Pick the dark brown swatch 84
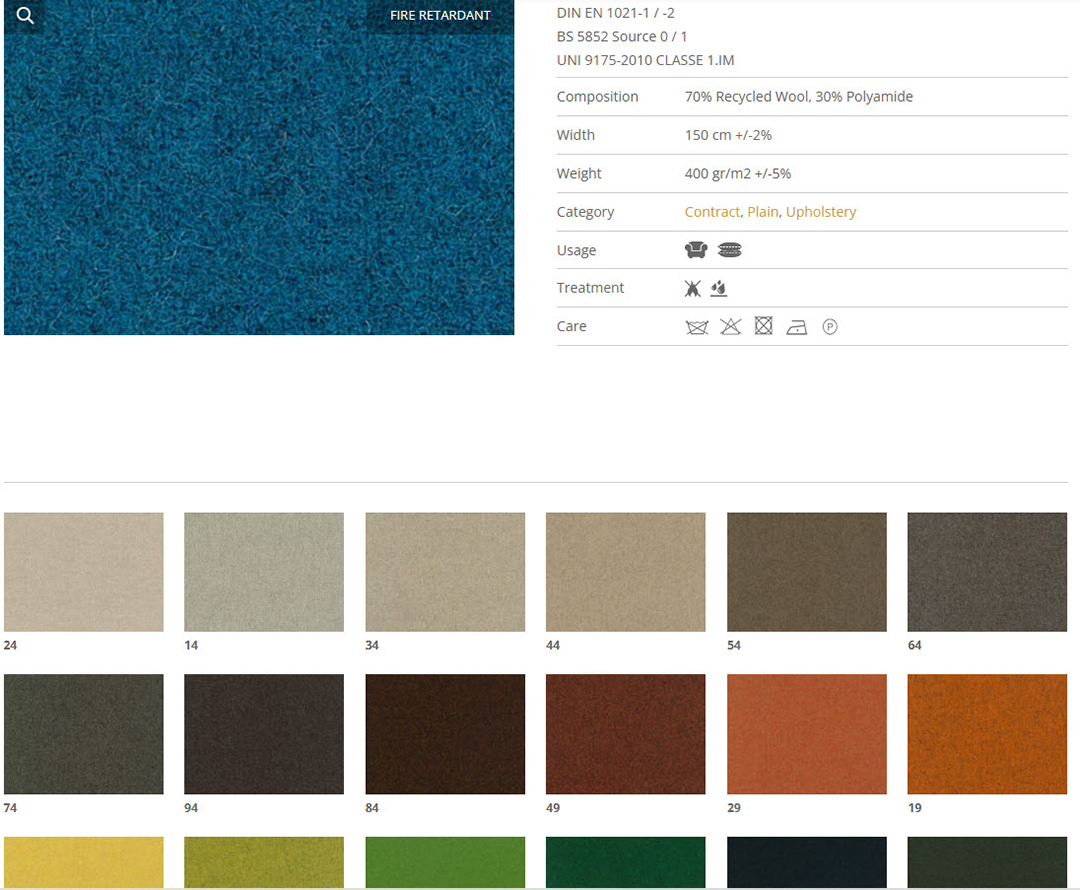 pos(445,734)
